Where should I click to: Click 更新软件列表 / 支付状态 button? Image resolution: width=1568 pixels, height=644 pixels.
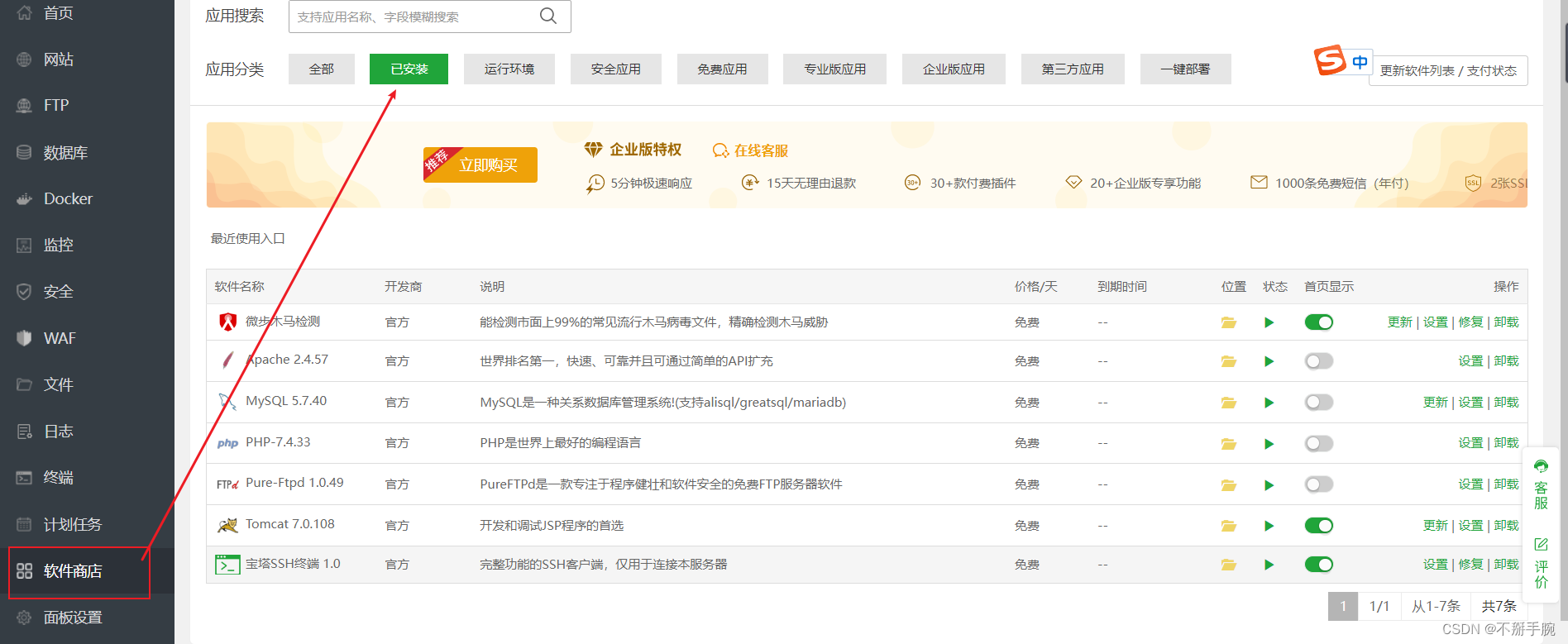point(1448,71)
